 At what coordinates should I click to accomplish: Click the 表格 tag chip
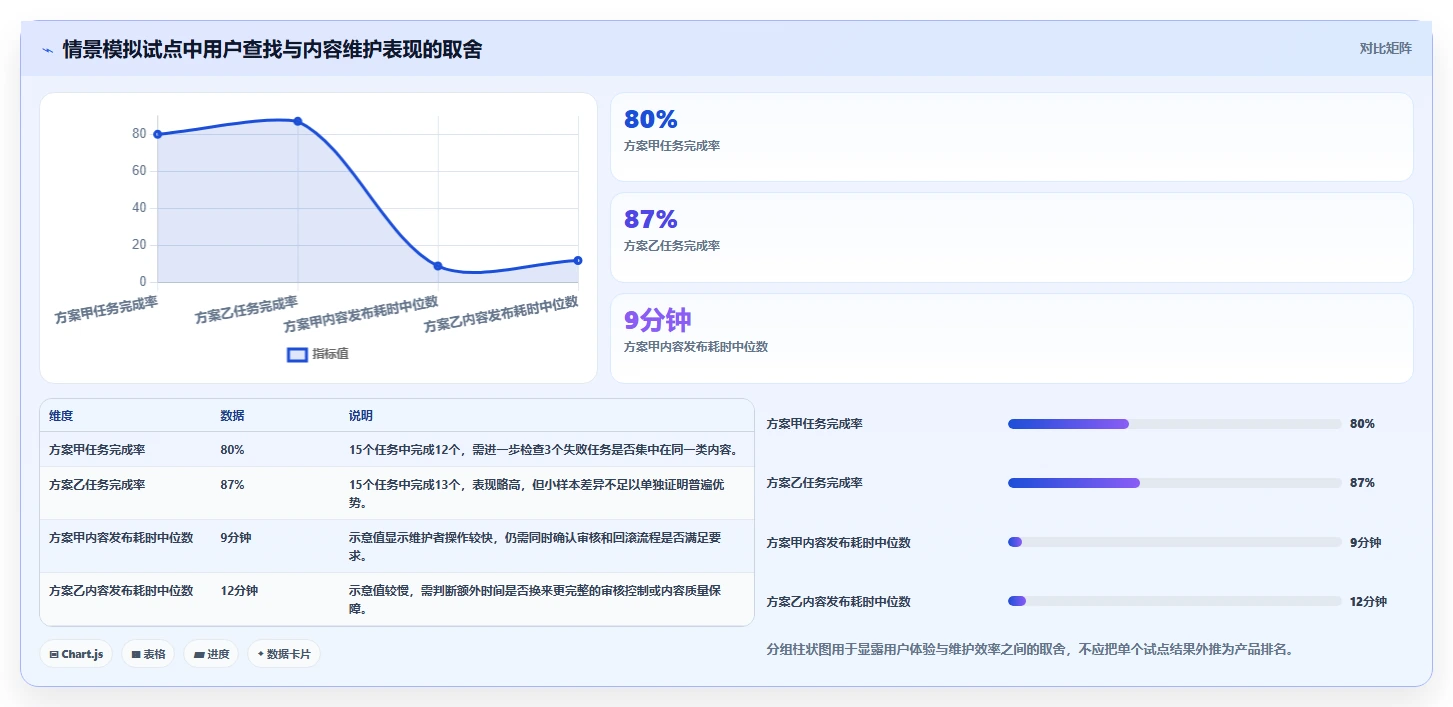(148, 654)
